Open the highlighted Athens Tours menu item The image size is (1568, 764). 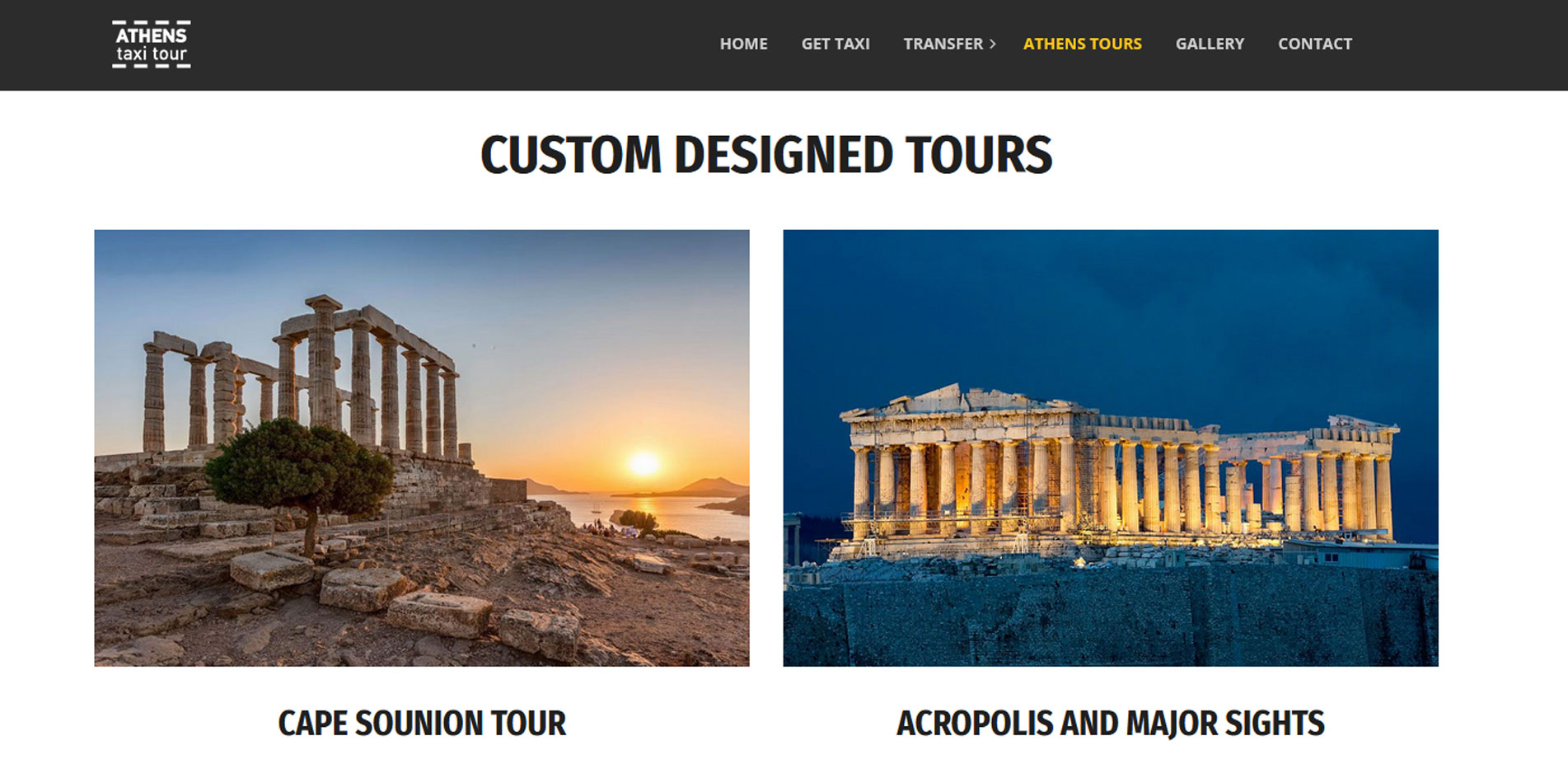coord(1082,44)
